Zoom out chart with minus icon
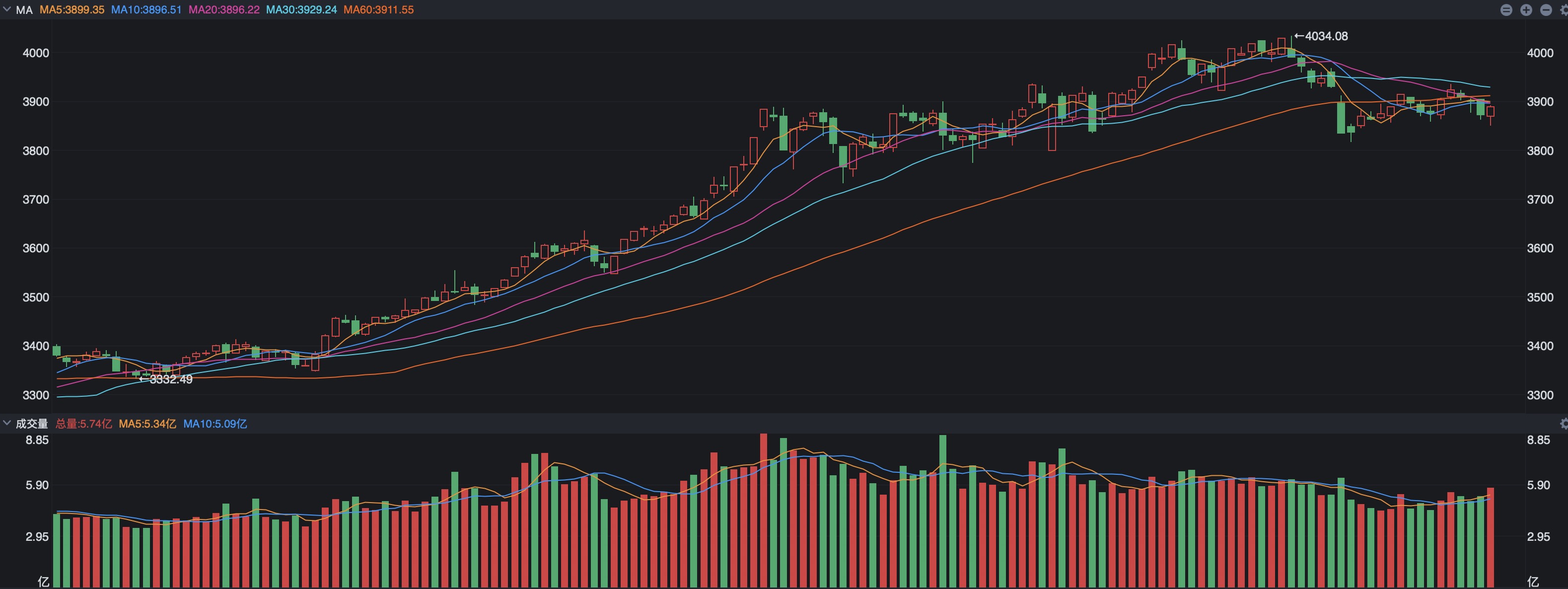 1546,10
